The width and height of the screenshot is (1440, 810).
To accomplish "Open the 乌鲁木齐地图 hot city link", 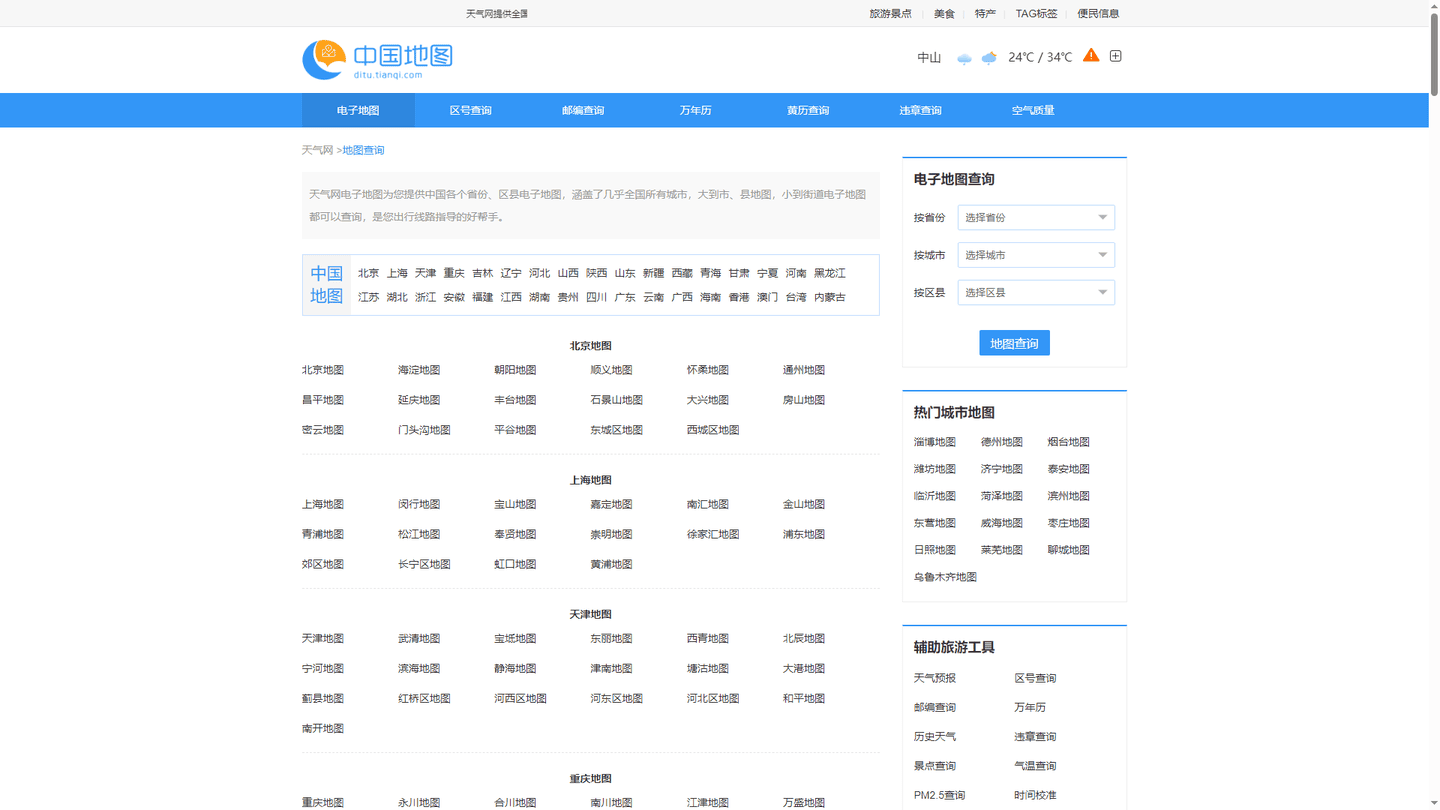I will [945, 577].
